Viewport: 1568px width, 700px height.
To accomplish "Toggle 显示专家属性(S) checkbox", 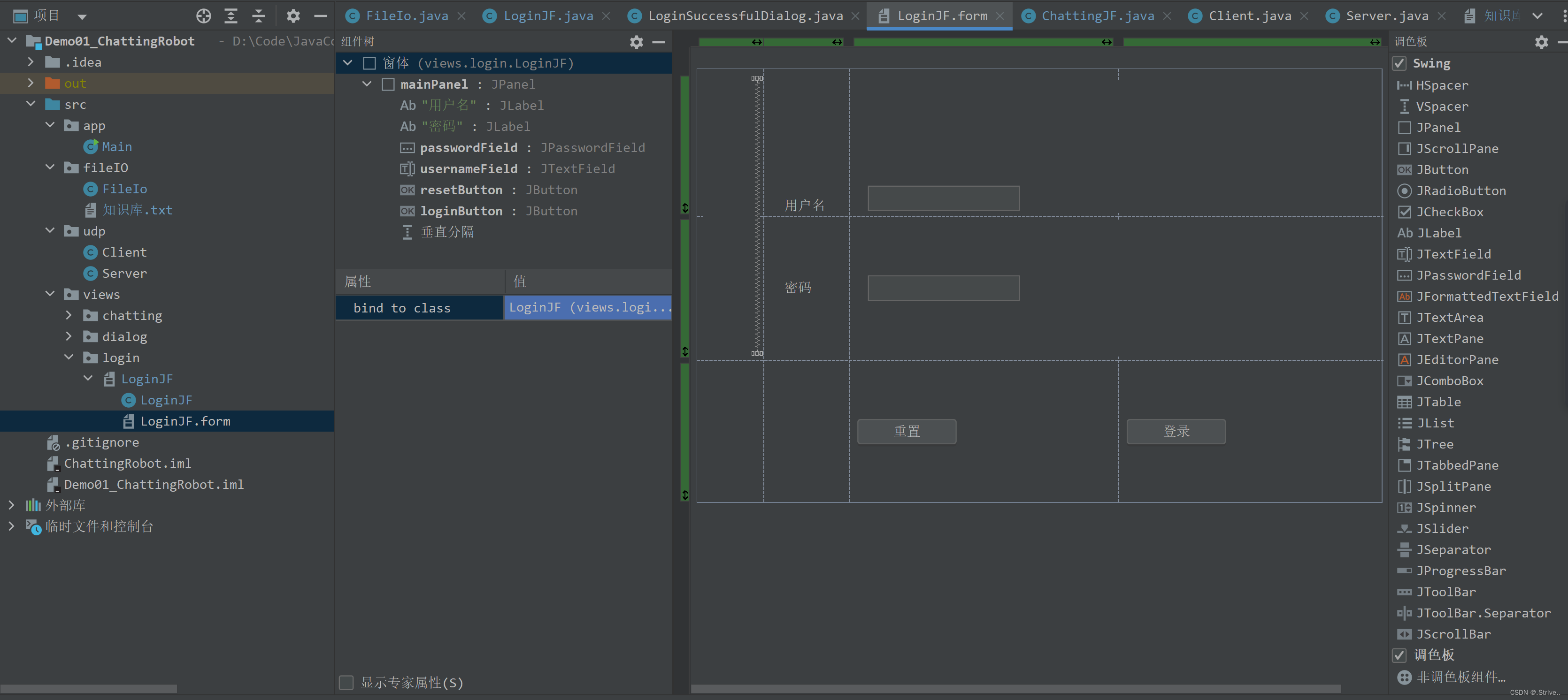I will point(347,682).
